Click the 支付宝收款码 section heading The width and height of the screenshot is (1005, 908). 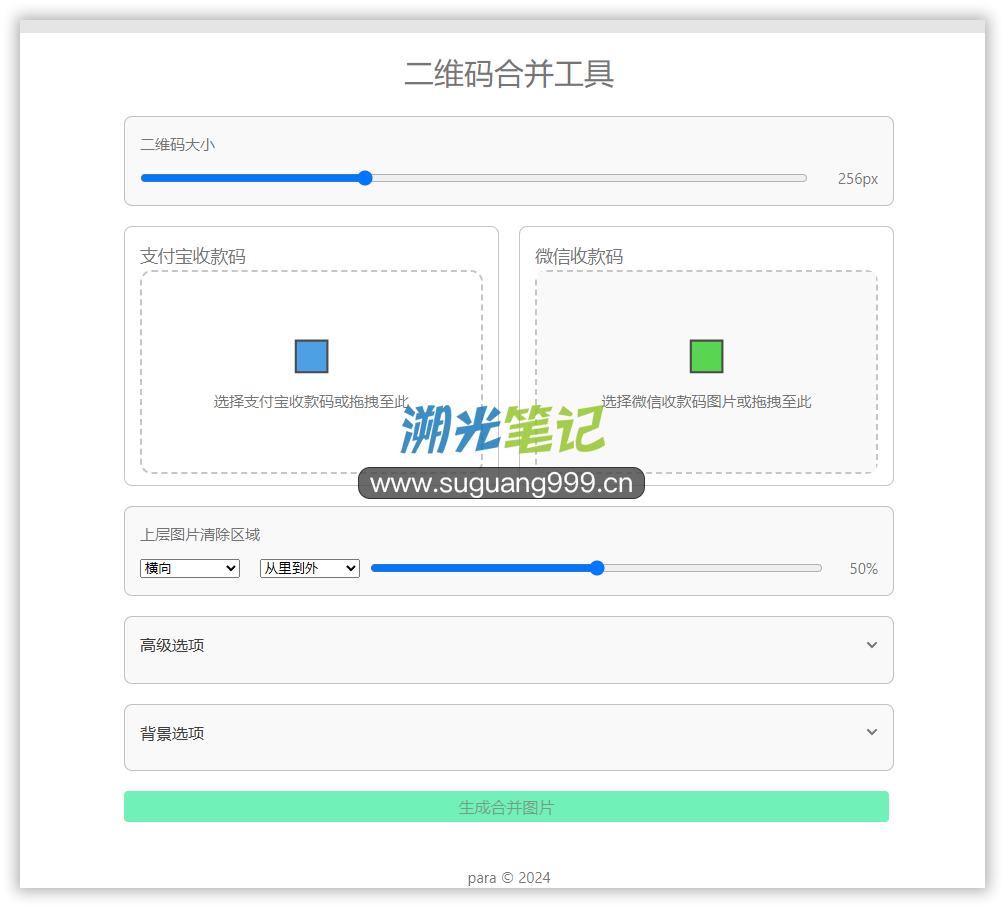[x=193, y=256]
